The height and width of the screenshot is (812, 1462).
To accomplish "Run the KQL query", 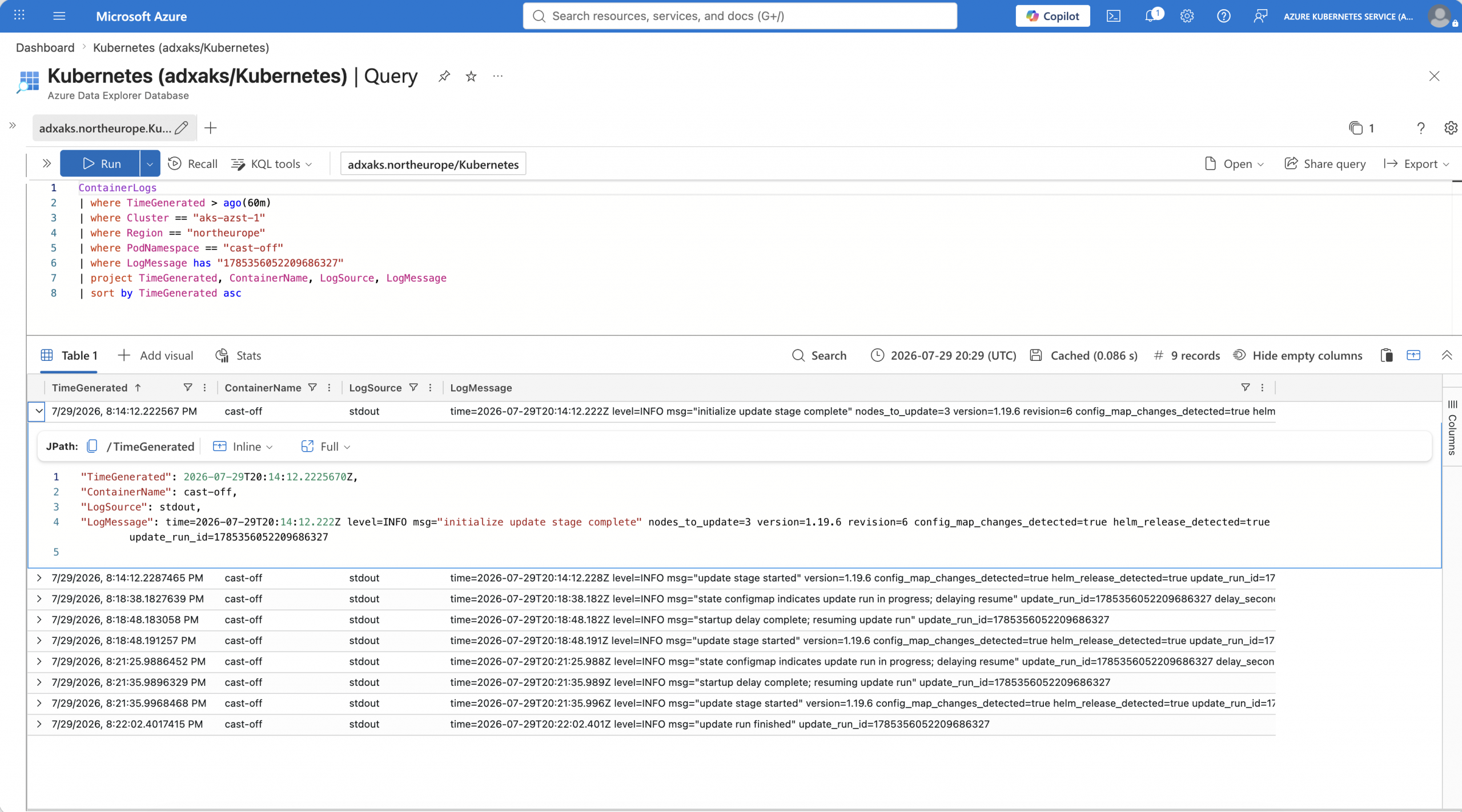I will (x=100, y=164).
